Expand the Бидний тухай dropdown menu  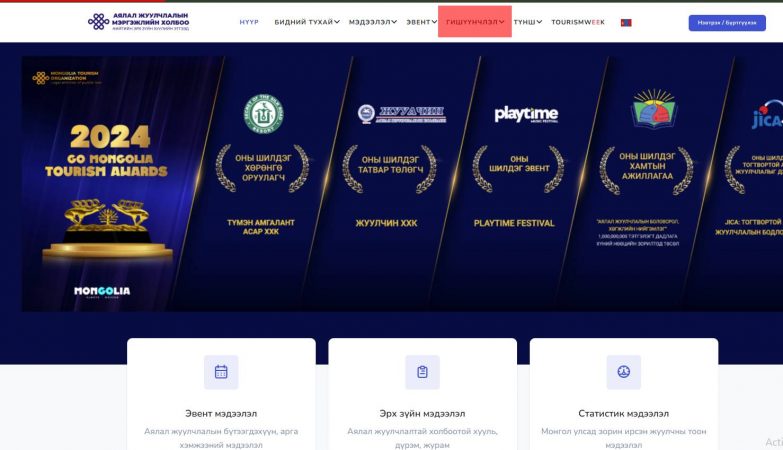[307, 22]
